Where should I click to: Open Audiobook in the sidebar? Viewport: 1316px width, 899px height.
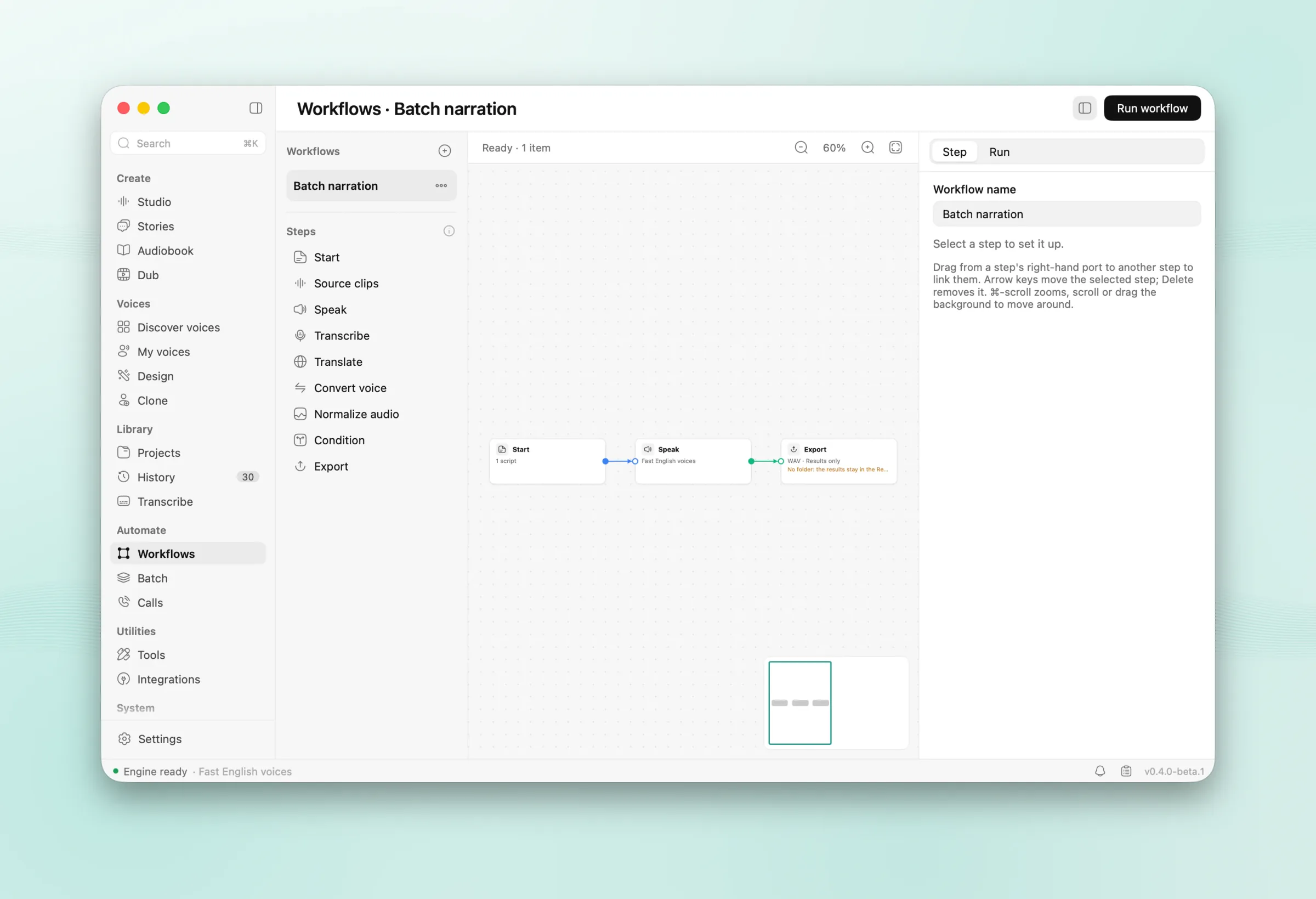[188, 250]
